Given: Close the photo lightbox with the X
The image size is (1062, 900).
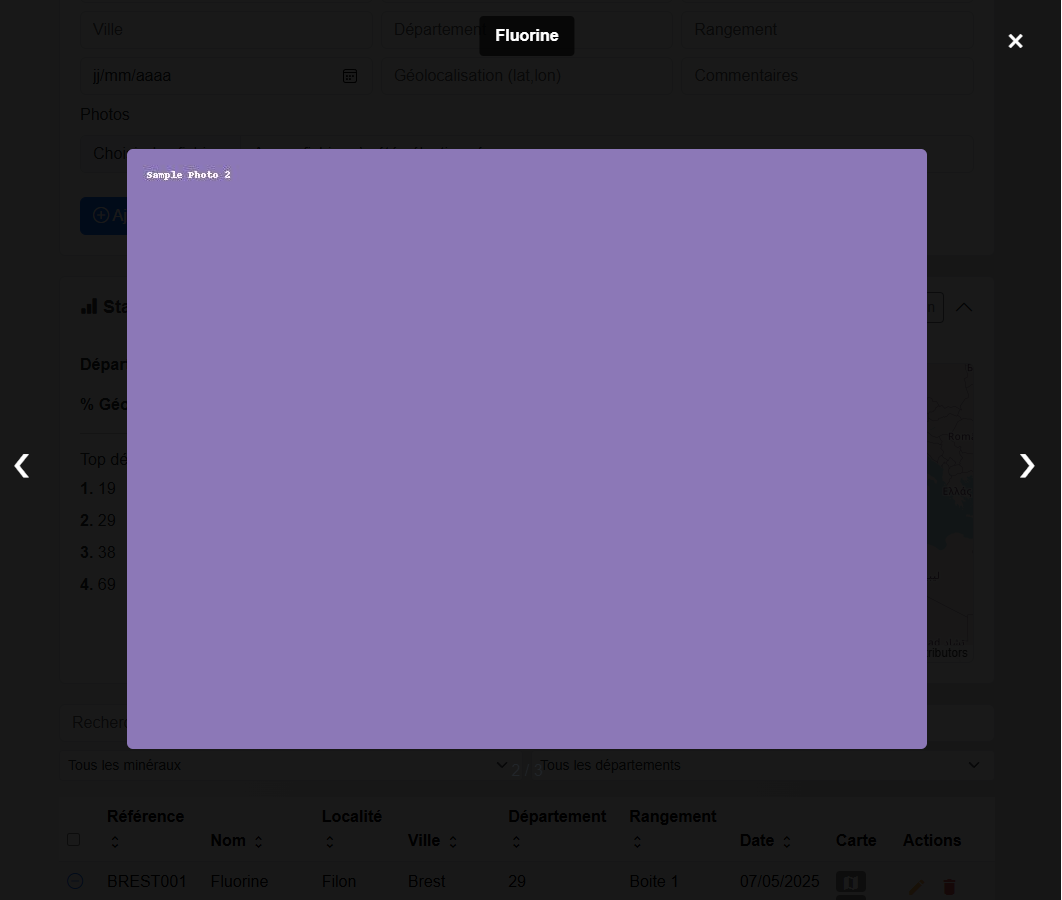Looking at the screenshot, I should (1015, 41).
